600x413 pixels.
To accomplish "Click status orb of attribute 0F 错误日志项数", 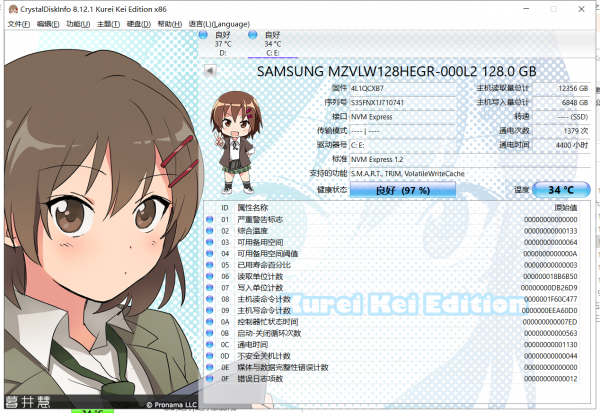I will [x=209, y=378].
